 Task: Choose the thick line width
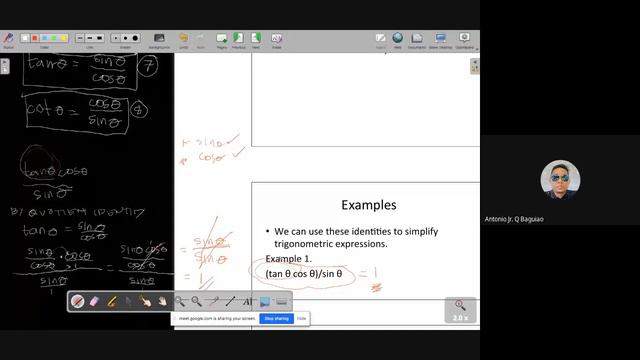pyautogui.click(x=100, y=38)
